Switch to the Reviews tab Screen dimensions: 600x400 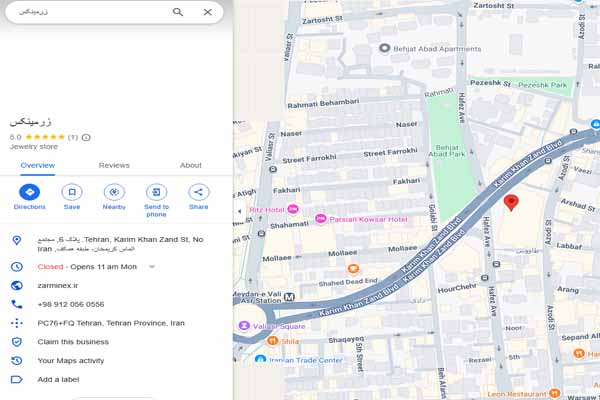[x=114, y=165]
